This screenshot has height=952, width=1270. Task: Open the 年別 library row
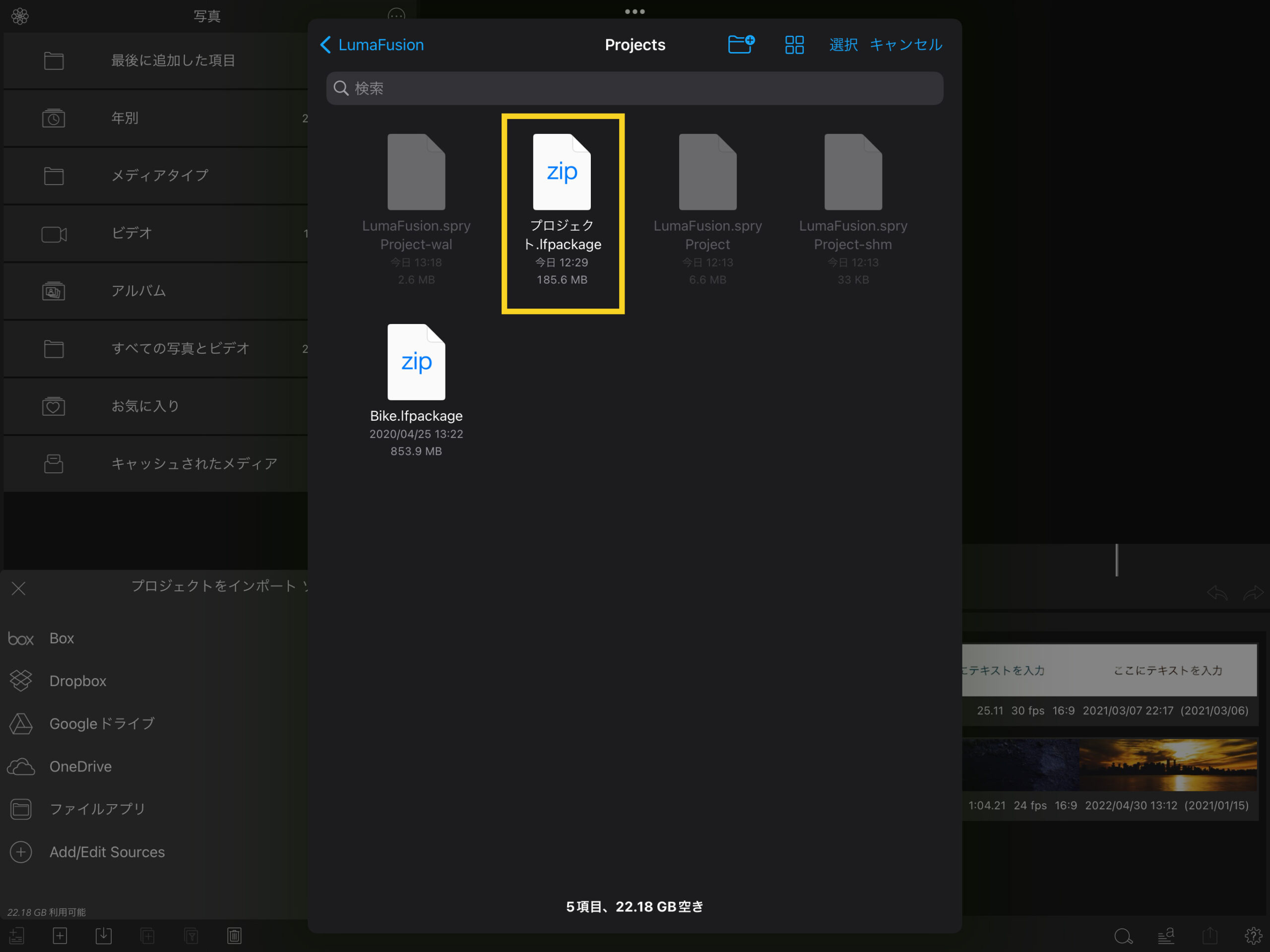[x=156, y=118]
